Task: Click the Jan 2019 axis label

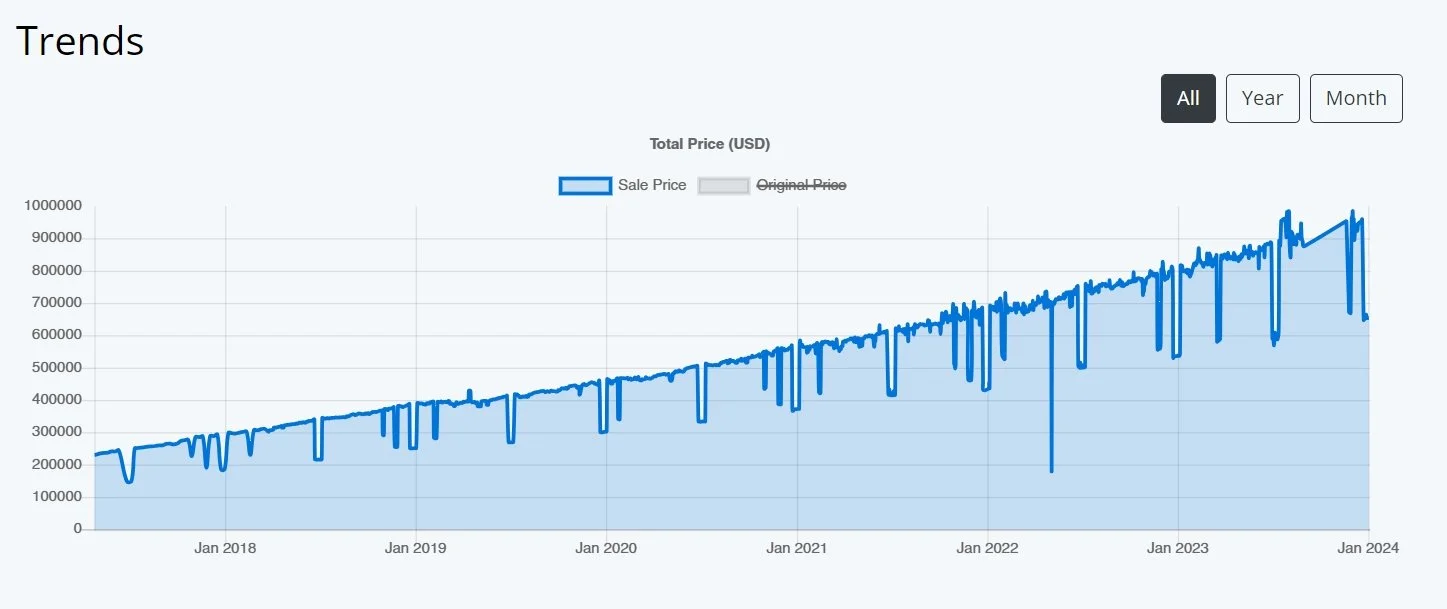Action: pos(416,548)
